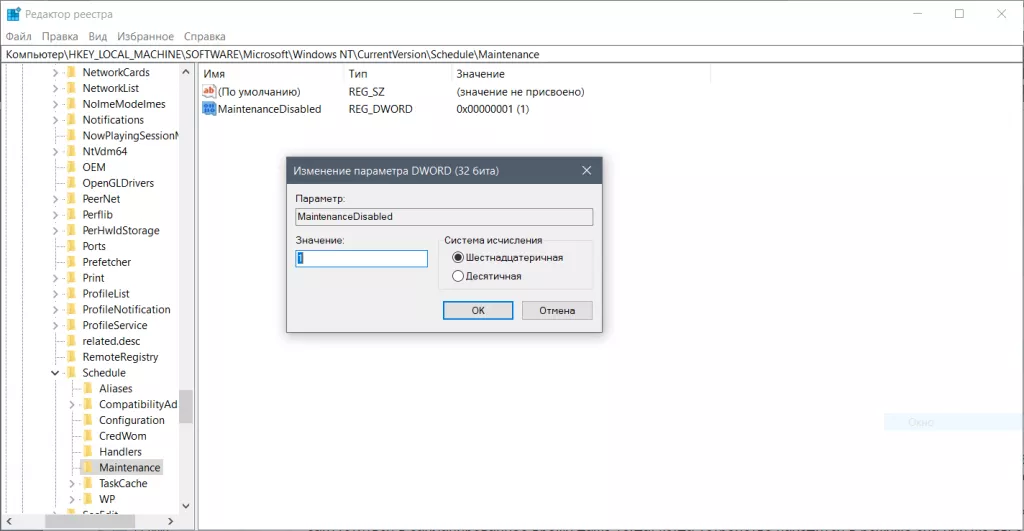Expand the NtVdm64 key
1024x531 pixels.
coord(56,152)
